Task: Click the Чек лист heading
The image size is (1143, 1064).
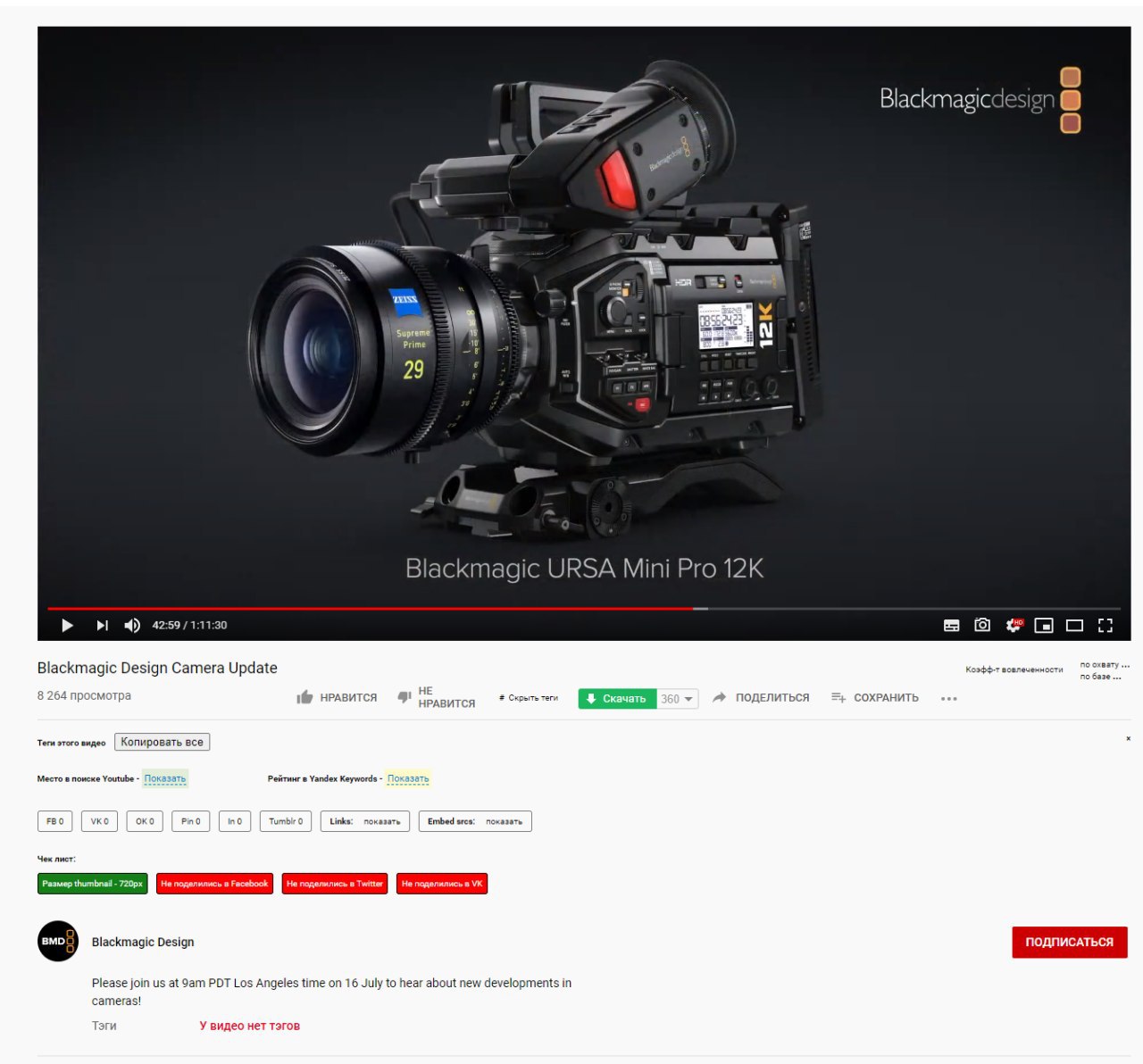Action: (56, 859)
